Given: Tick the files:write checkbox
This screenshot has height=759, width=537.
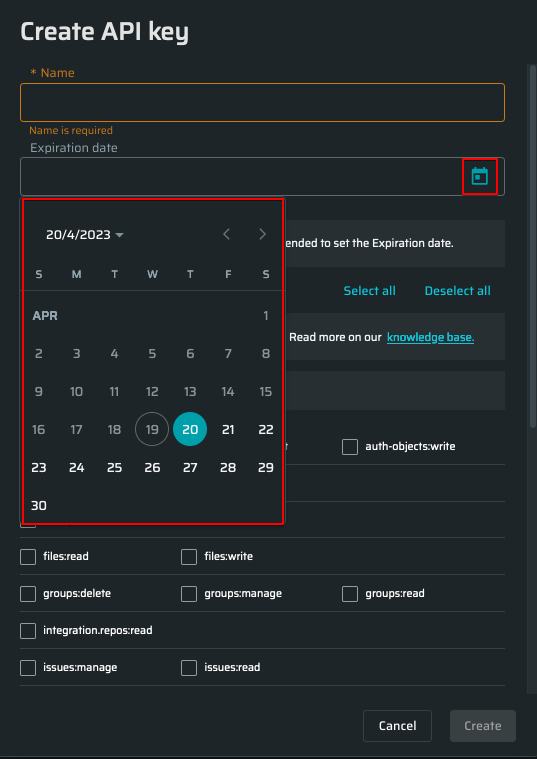Looking at the screenshot, I should pos(189,557).
